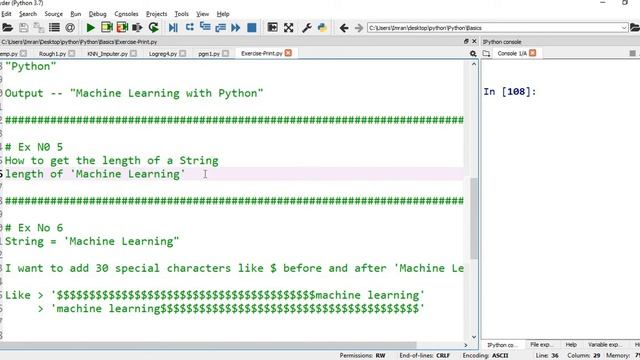Viewport: 640px width, 360px height.
Task: Open the Tools menu
Action: tap(181, 14)
